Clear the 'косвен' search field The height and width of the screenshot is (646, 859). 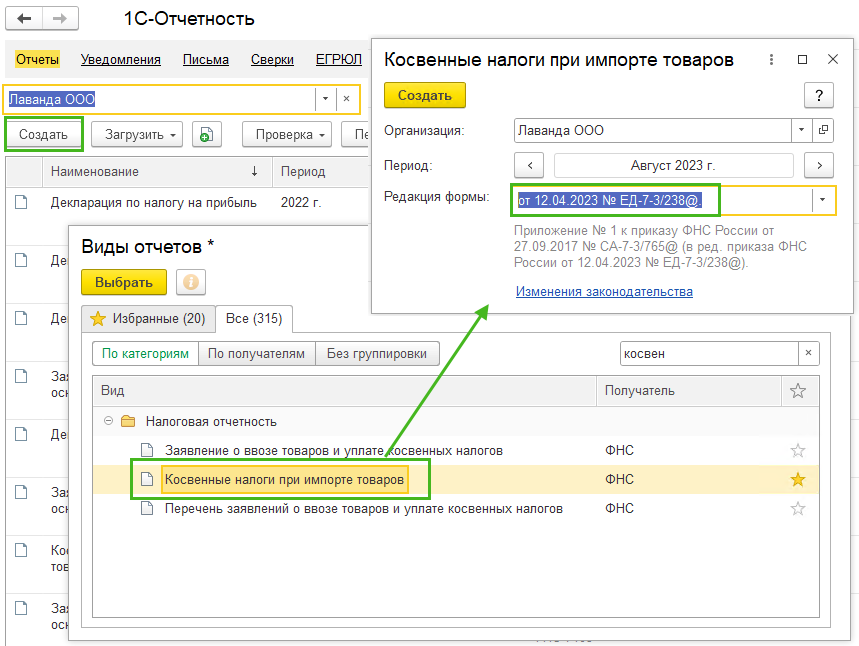click(808, 353)
